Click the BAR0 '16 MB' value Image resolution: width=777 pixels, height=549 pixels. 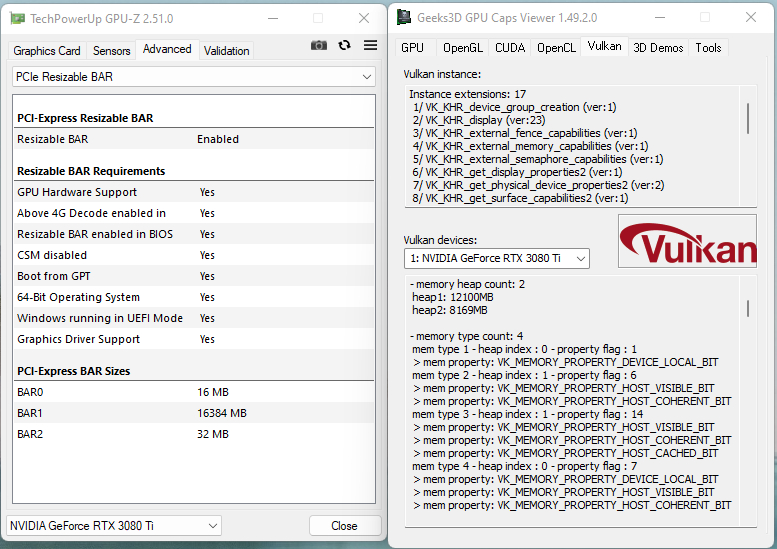click(213, 392)
